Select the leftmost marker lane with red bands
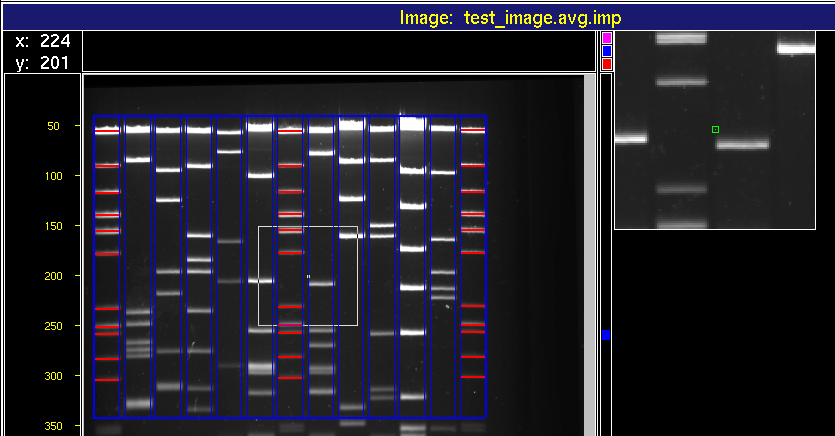 tap(107, 267)
